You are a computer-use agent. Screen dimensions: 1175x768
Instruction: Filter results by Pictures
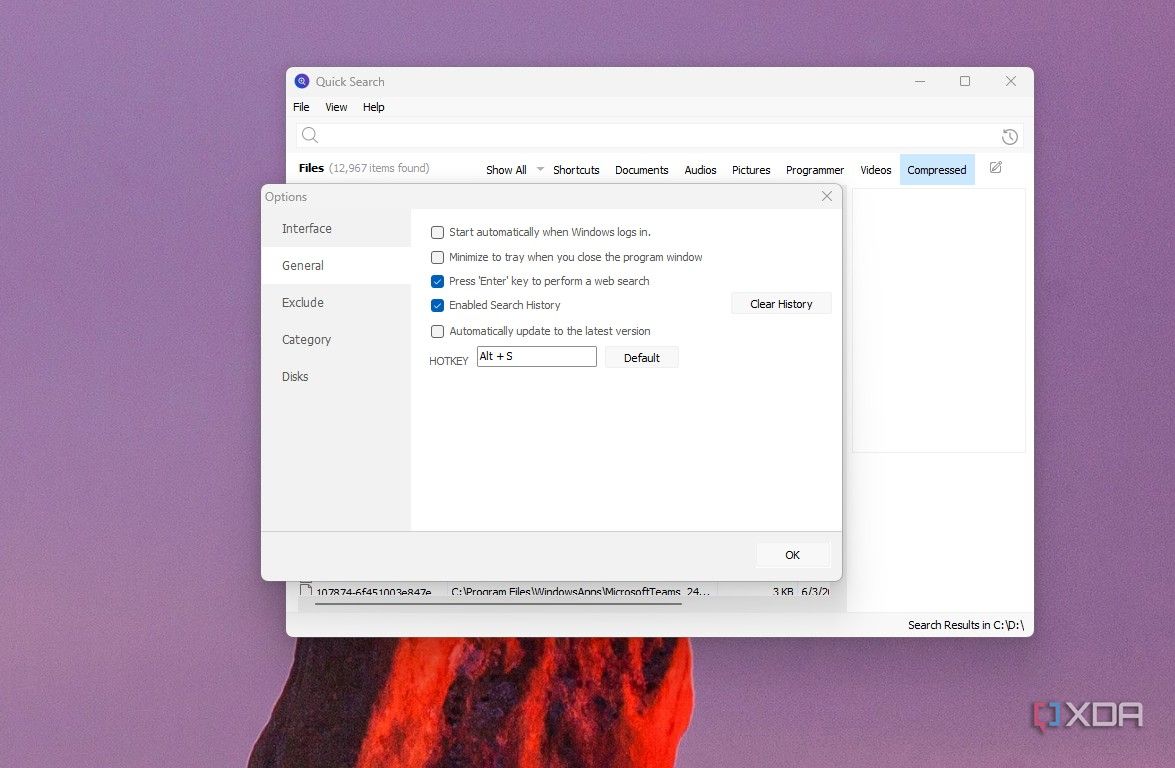click(x=751, y=170)
